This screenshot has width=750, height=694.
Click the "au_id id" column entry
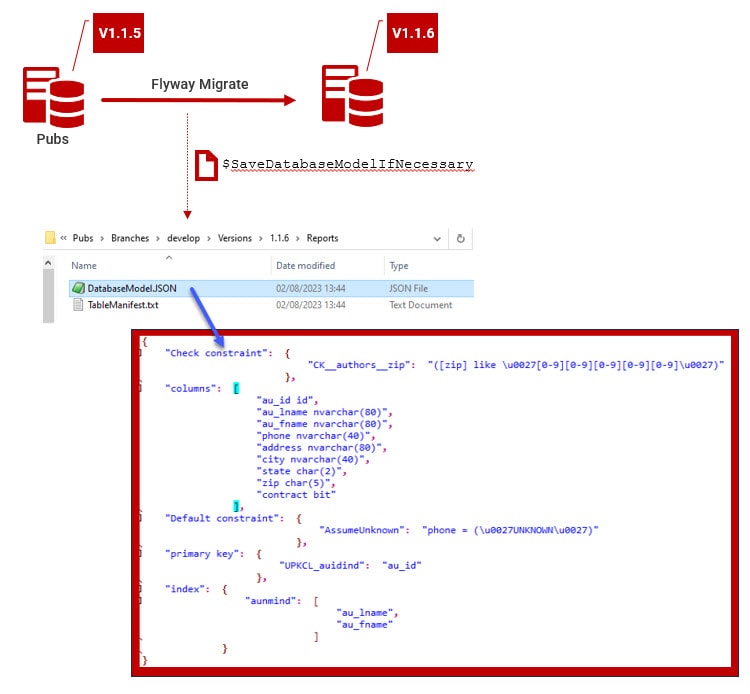coord(286,400)
